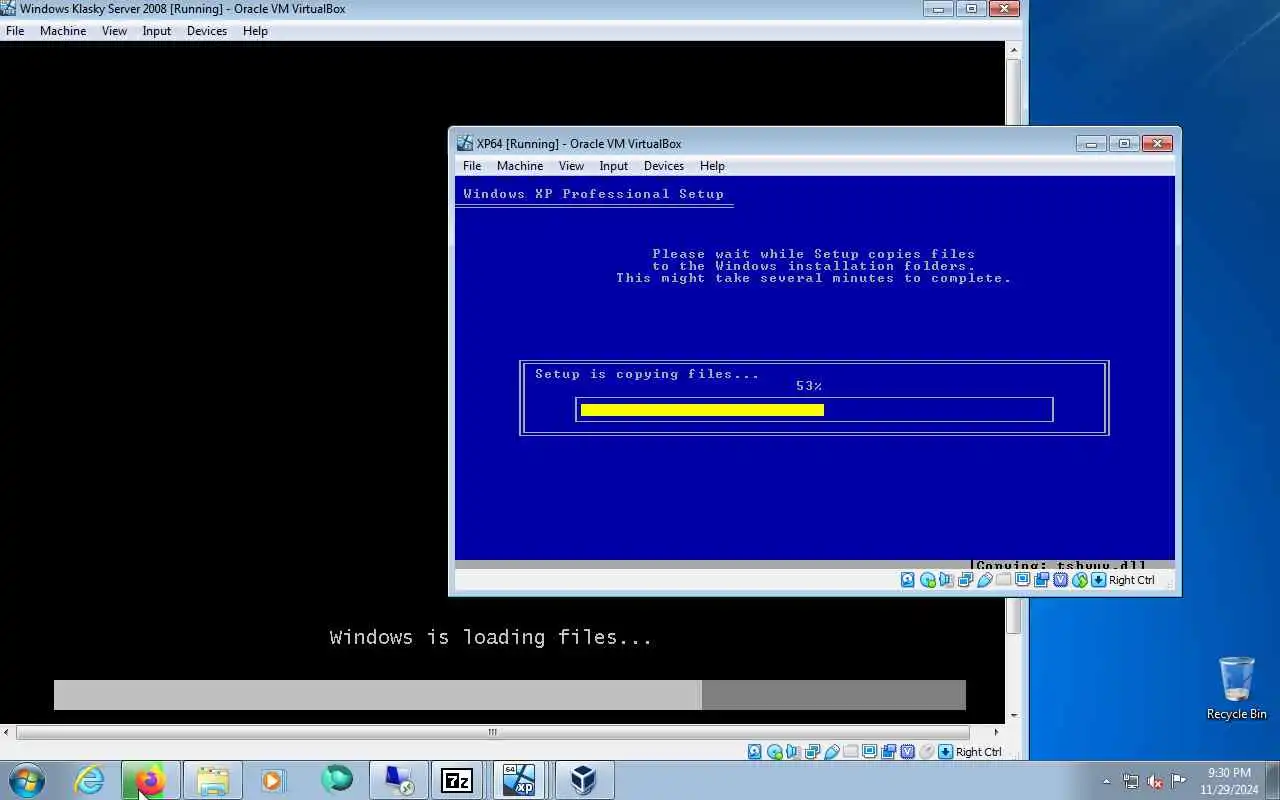The height and width of the screenshot is (800, 1280).
Task: Open Machine menu in Klasky Server window
Action: pyautogui.click(x=63, y=31)
